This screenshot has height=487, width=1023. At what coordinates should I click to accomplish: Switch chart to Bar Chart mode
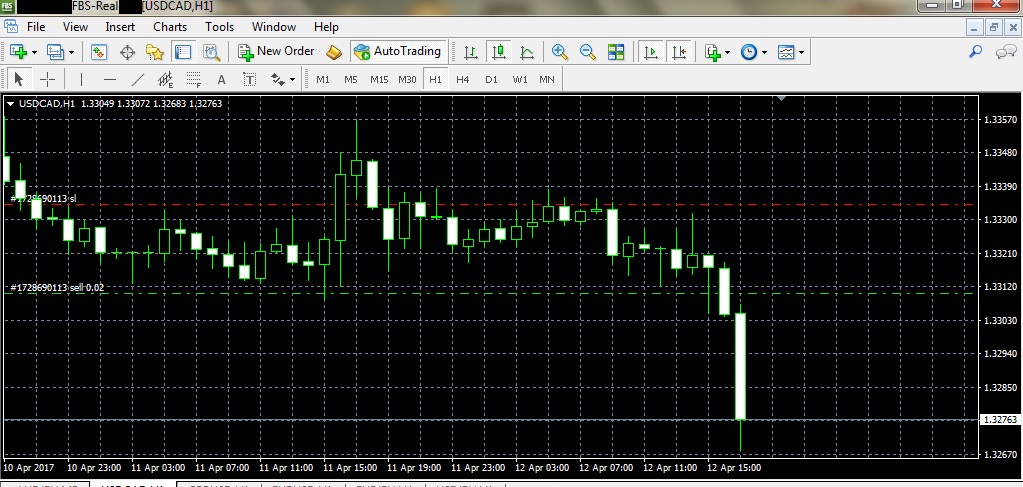[470, 52]
